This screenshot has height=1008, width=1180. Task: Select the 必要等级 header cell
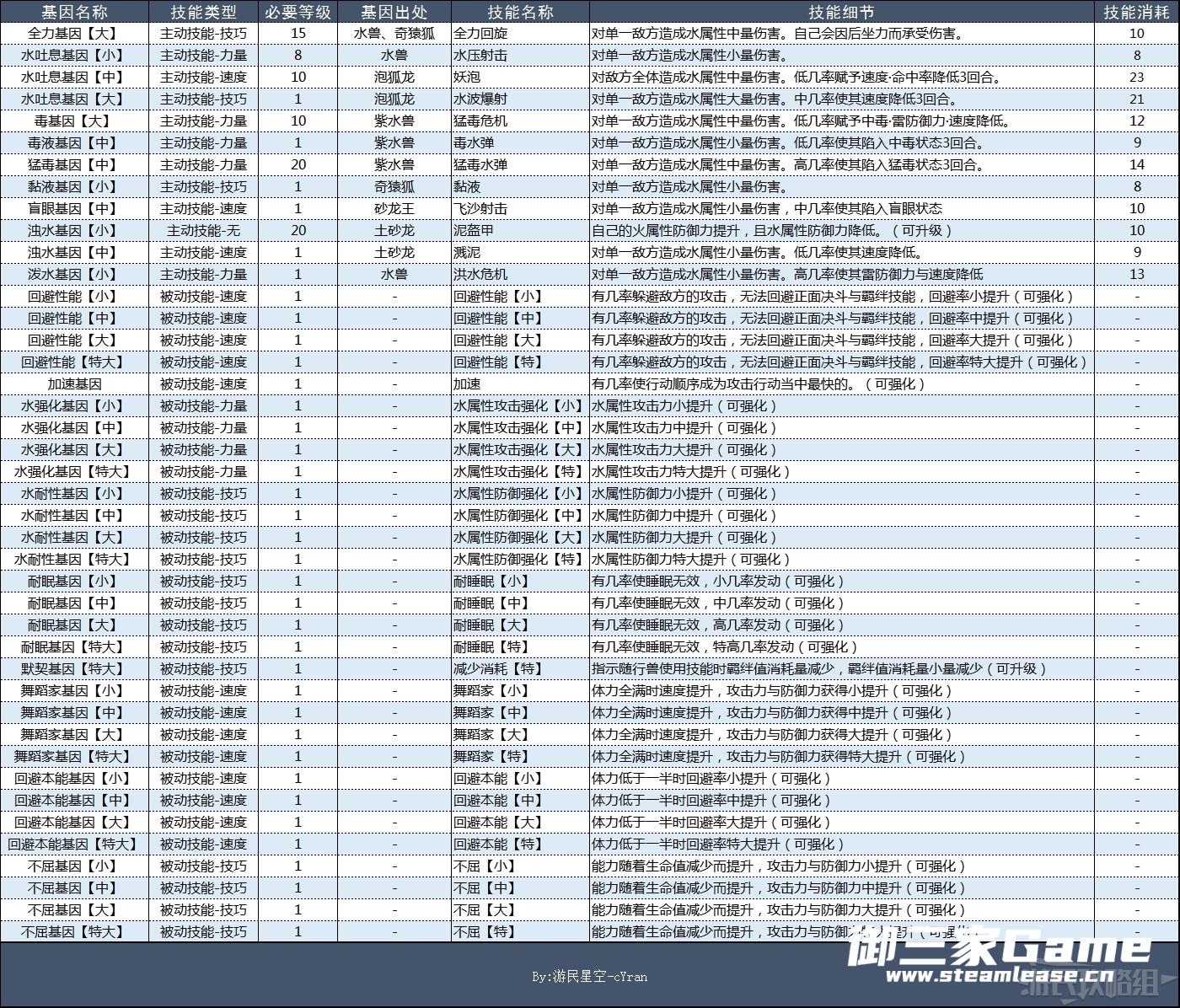click(x=298, y=12)
